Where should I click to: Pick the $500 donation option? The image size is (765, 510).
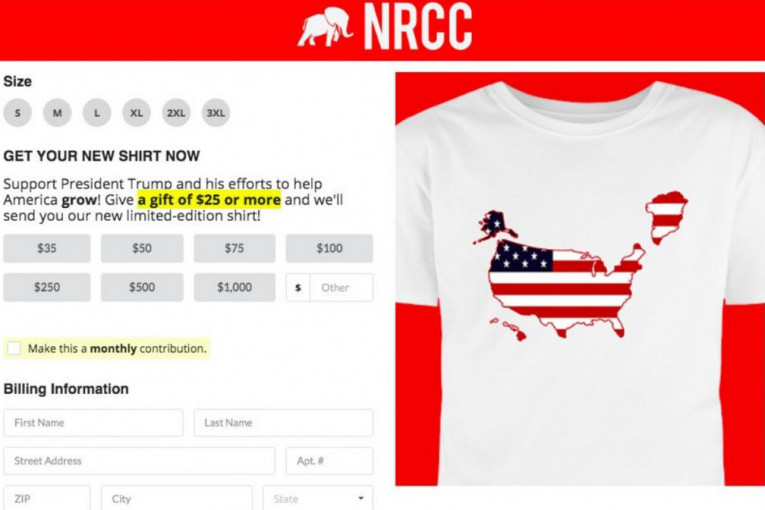(x=142, y=287)
